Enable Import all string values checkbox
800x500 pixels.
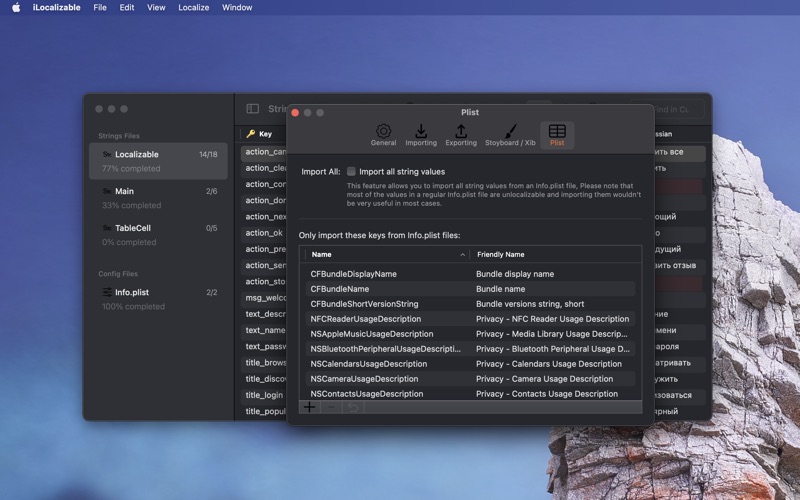[351, 171]
